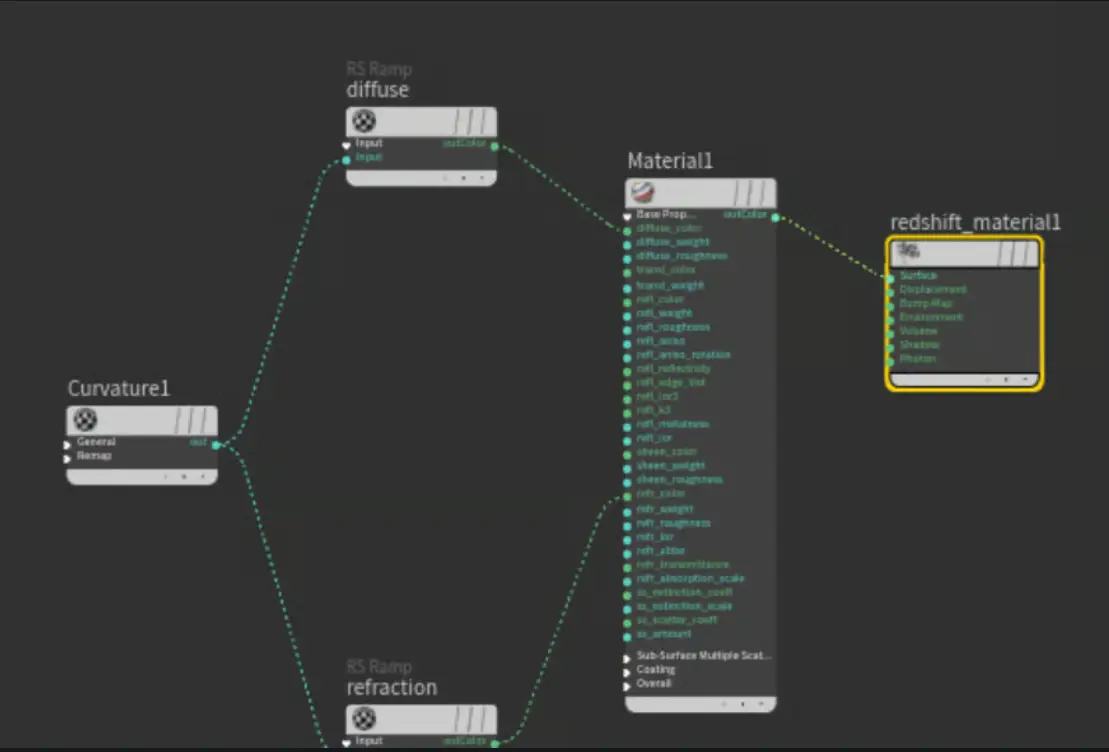Click the diffuse_color input on Material1

[x=628, y=229]
